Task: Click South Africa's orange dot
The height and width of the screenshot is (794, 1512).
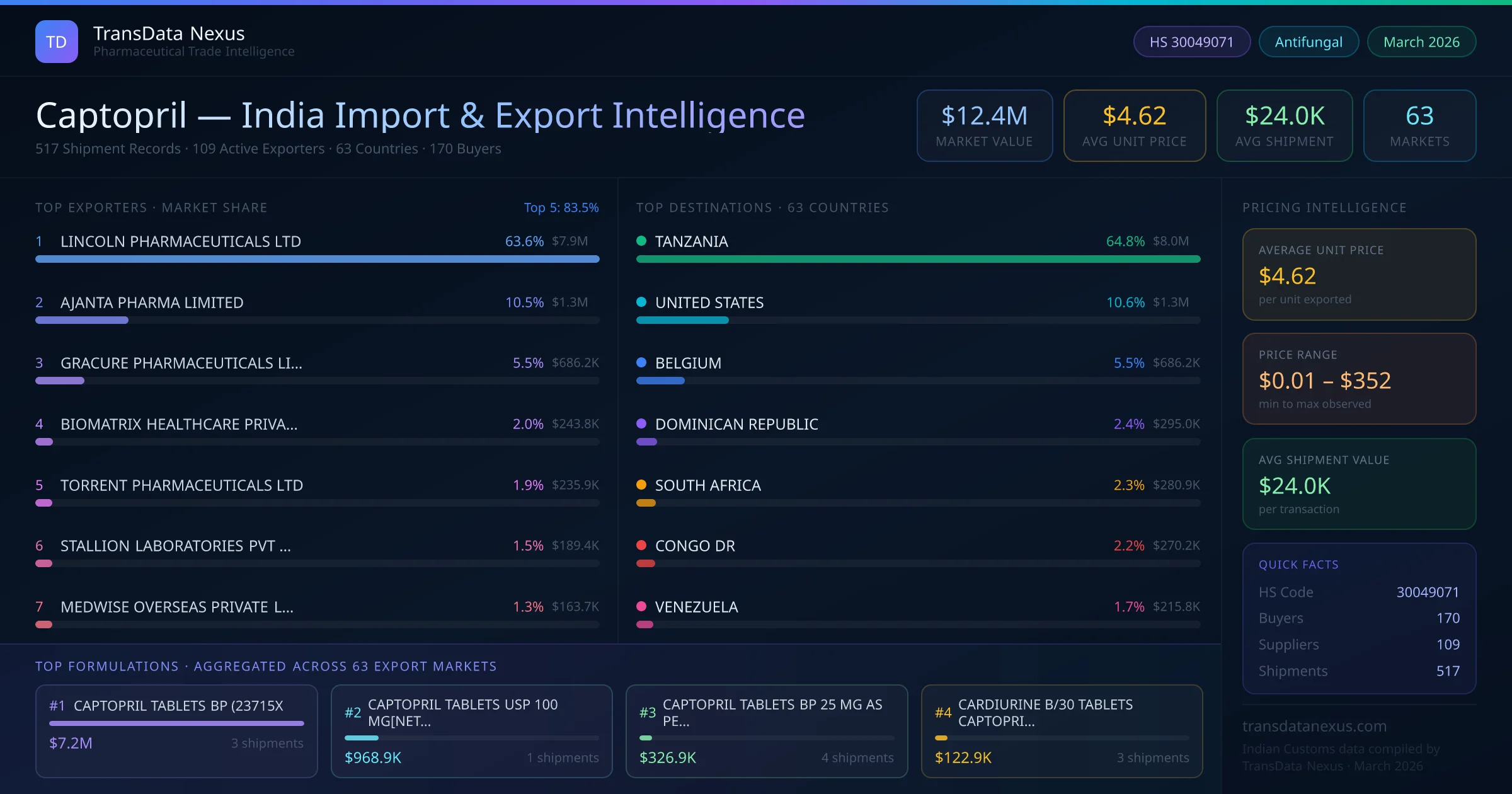Action: 641,485
